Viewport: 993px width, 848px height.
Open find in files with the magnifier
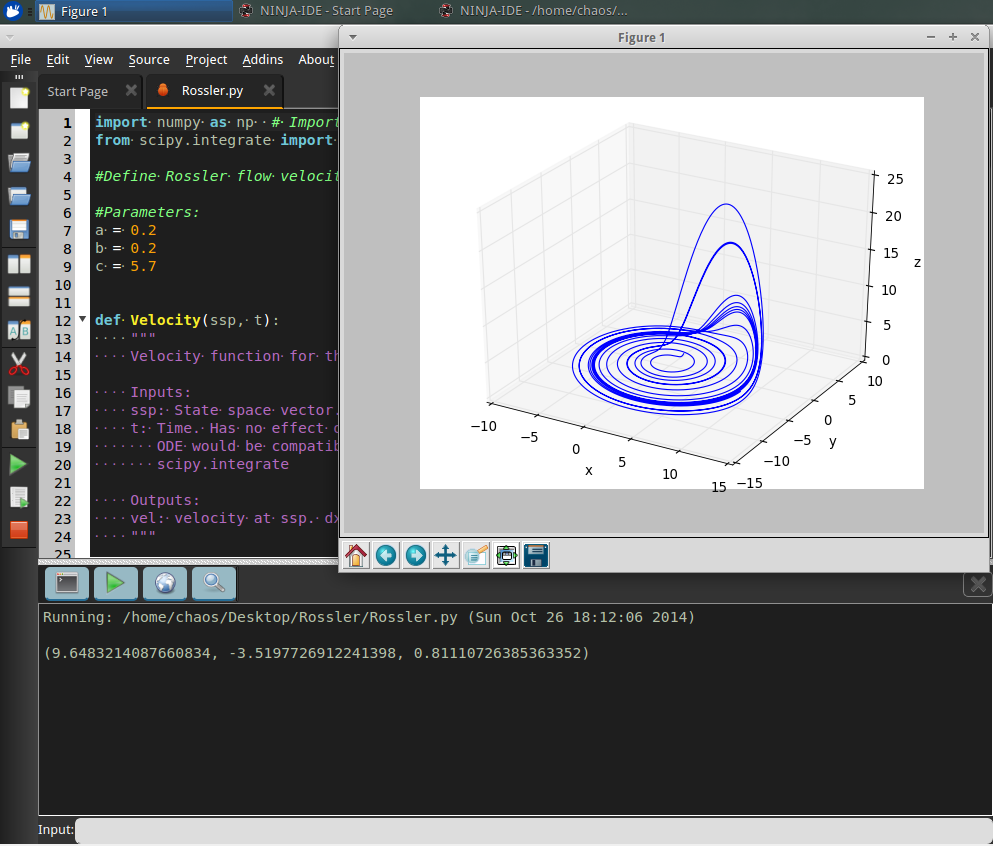coord(214,584)
